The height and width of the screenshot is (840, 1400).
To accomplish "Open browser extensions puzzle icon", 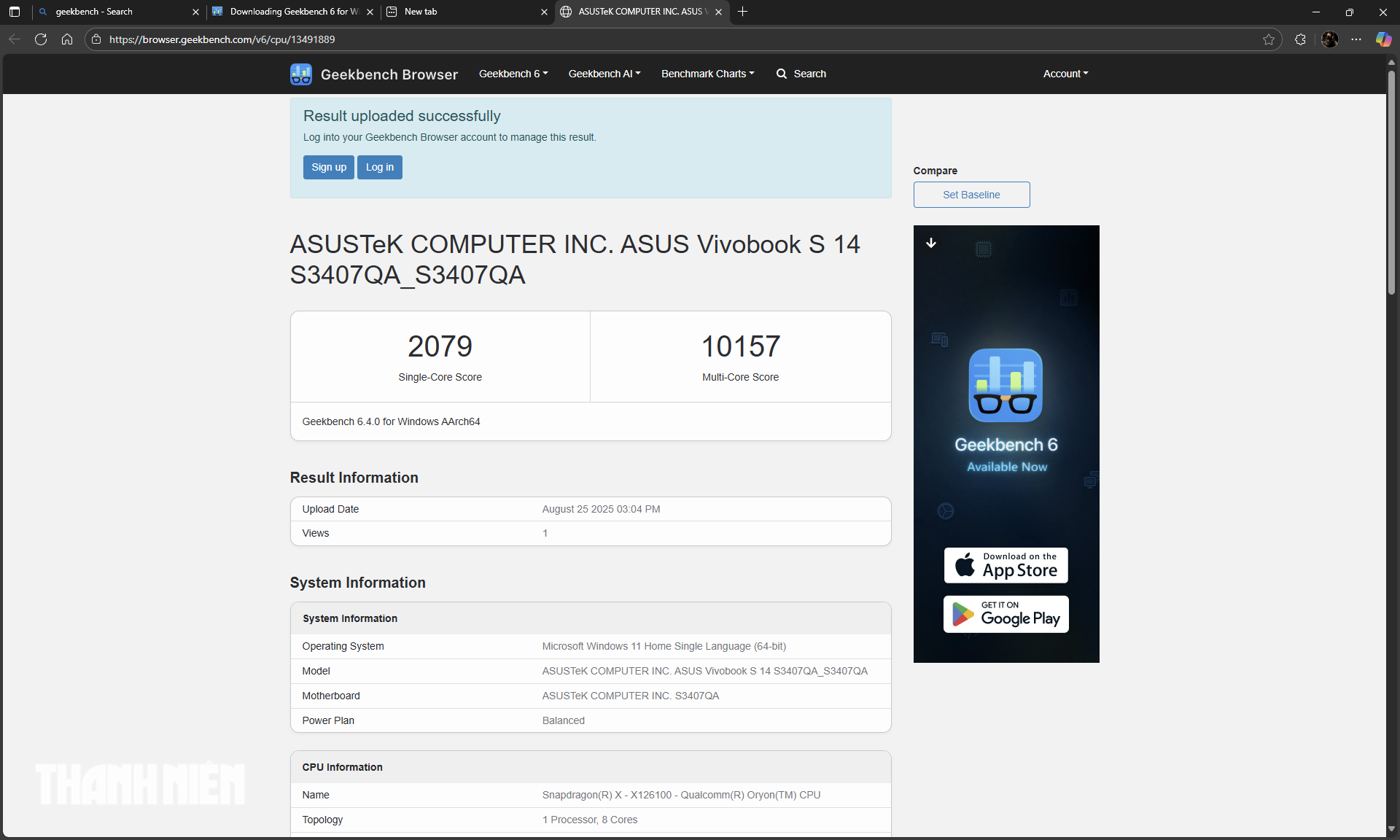I will (x=1300, y=39).
